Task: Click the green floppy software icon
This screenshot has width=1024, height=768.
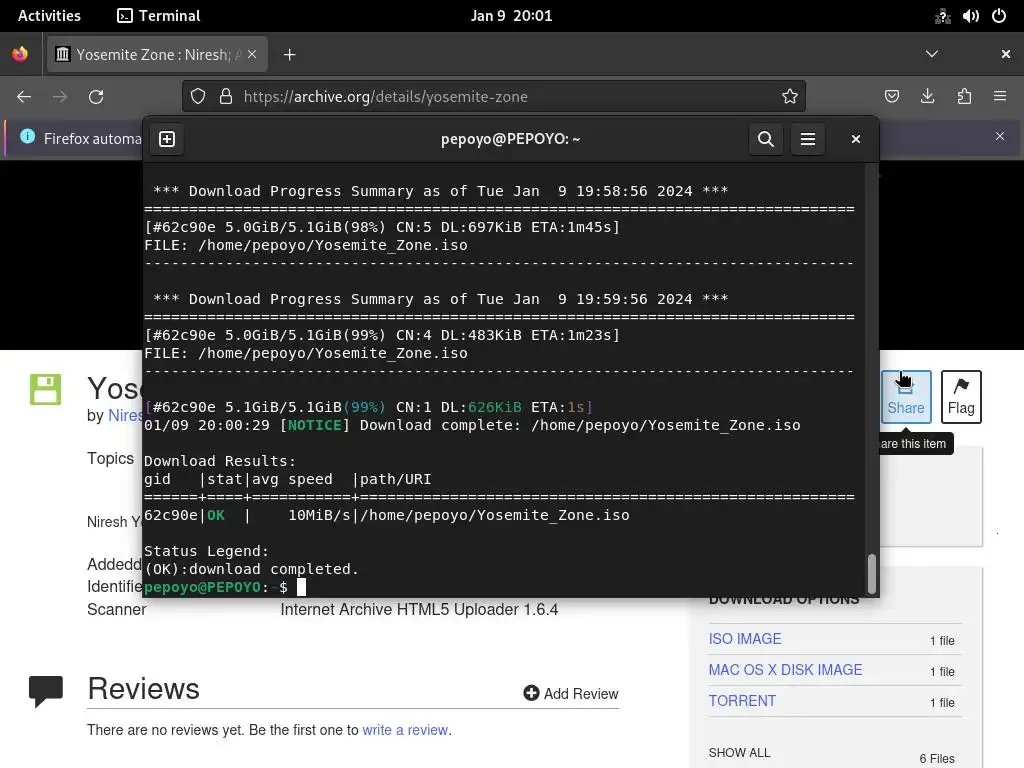Action: (x=45, y=389)
